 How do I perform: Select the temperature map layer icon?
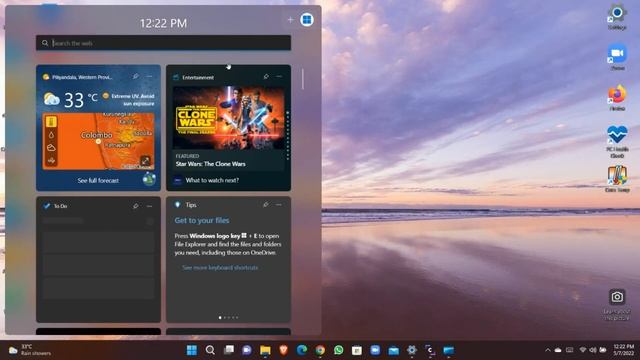coord(51,122)
